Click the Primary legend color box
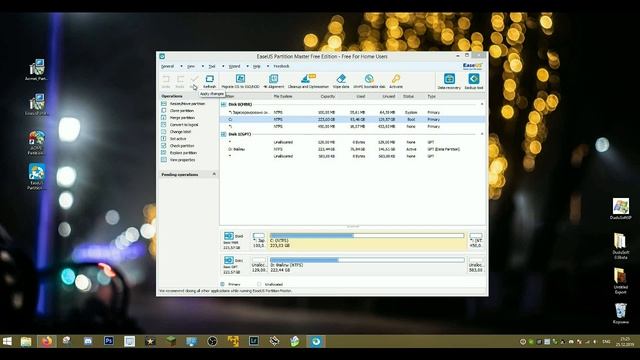 [222, 284]
